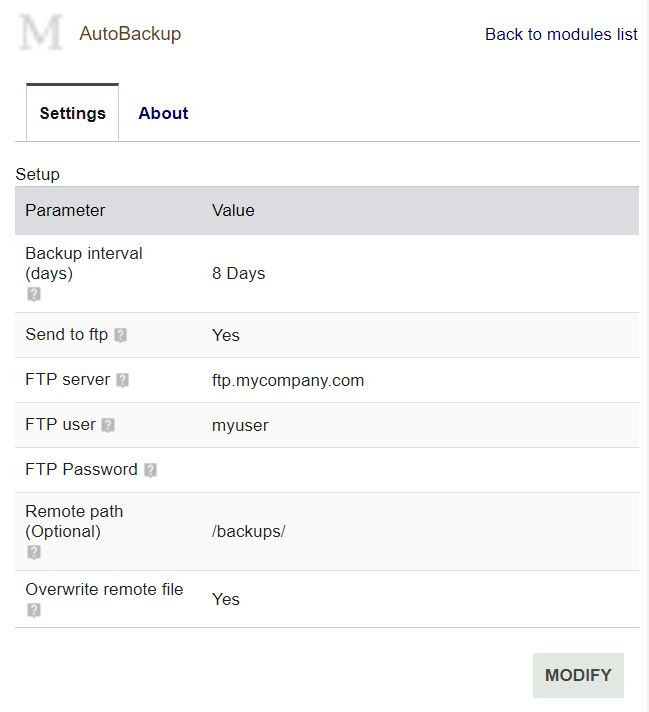Click help icon under Remote path
The image size is (649, 712).
click(34, 552)
